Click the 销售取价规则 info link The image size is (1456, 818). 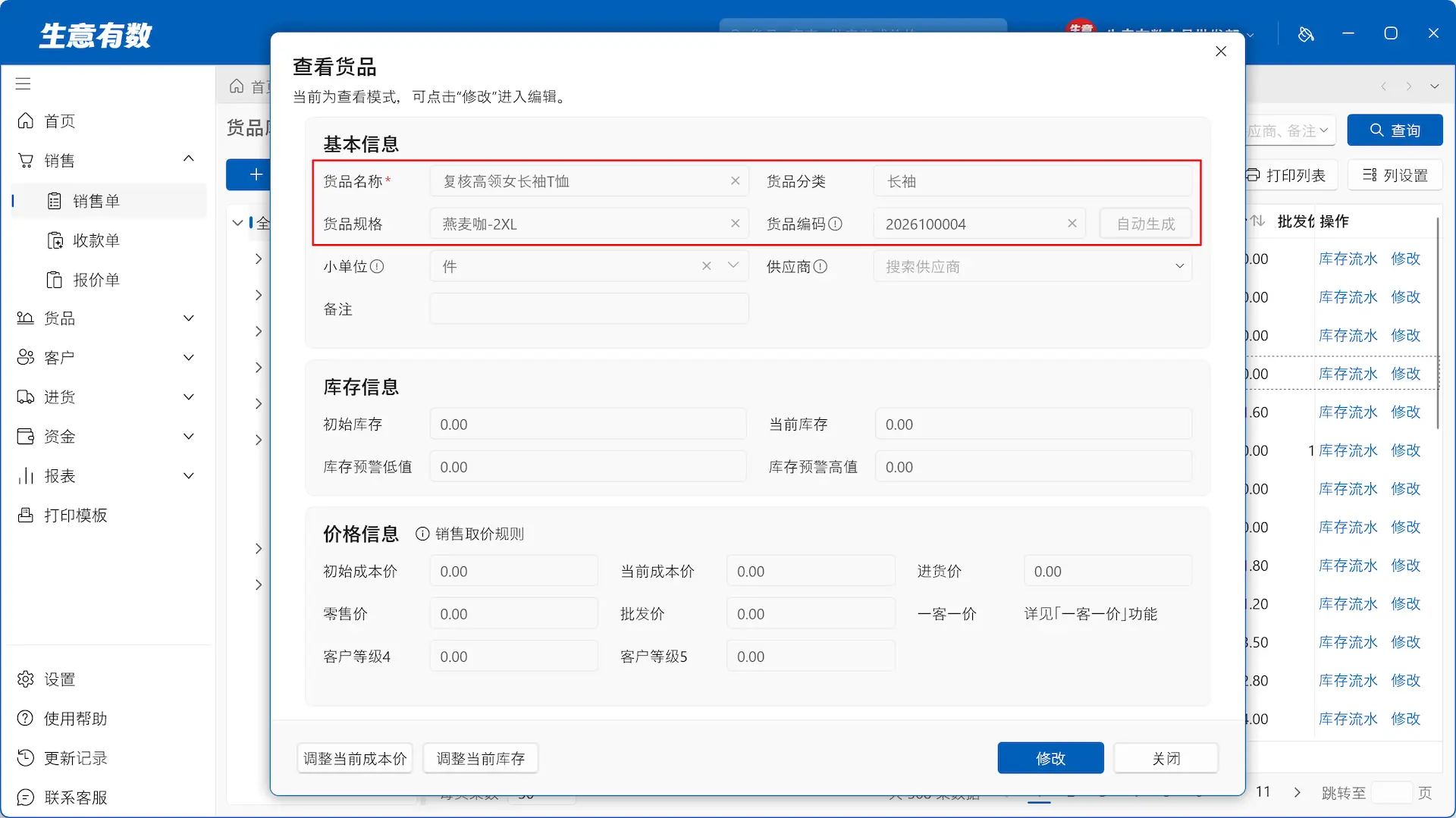coord(470,534)
